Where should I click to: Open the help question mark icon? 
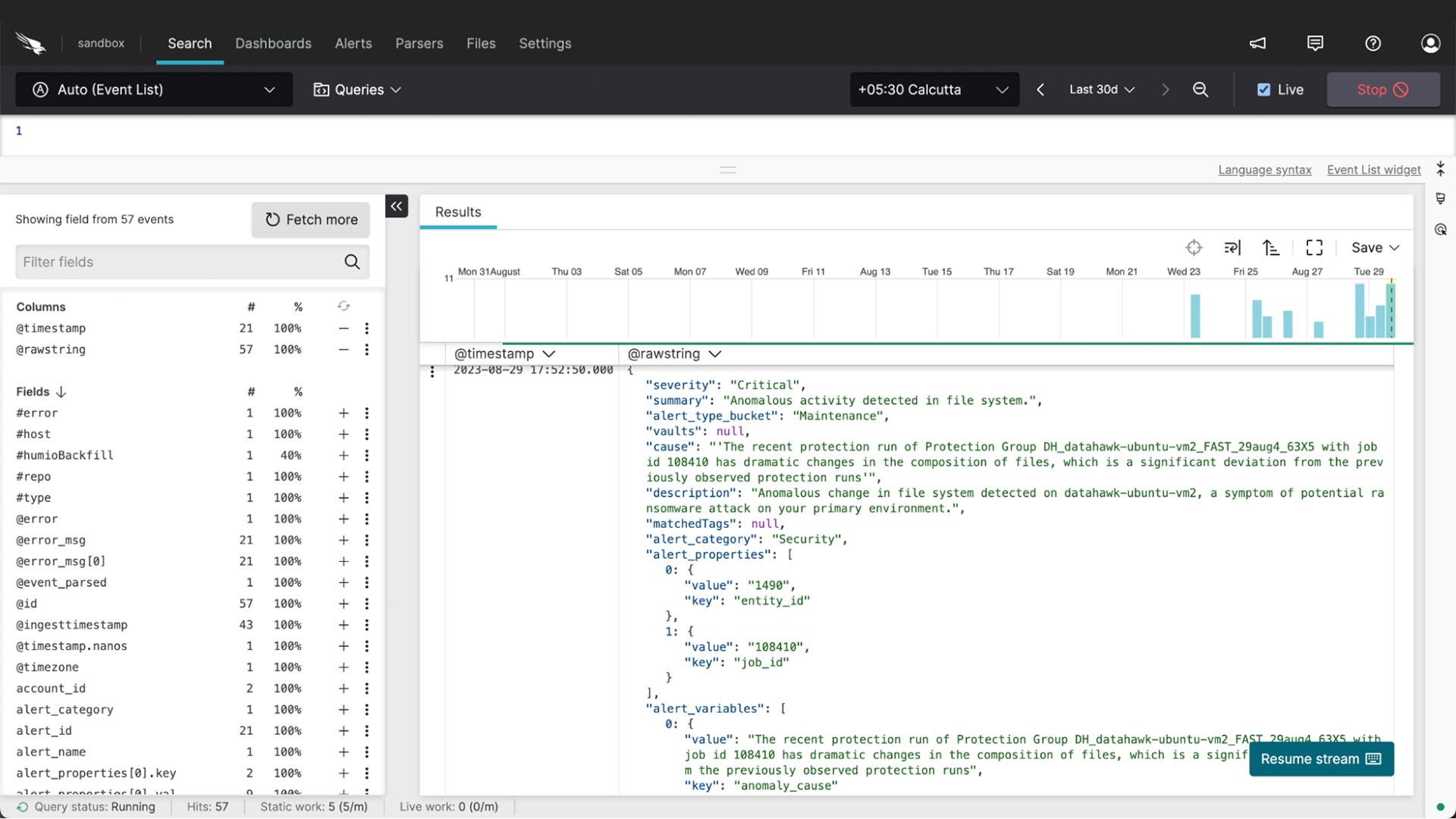1373,43
